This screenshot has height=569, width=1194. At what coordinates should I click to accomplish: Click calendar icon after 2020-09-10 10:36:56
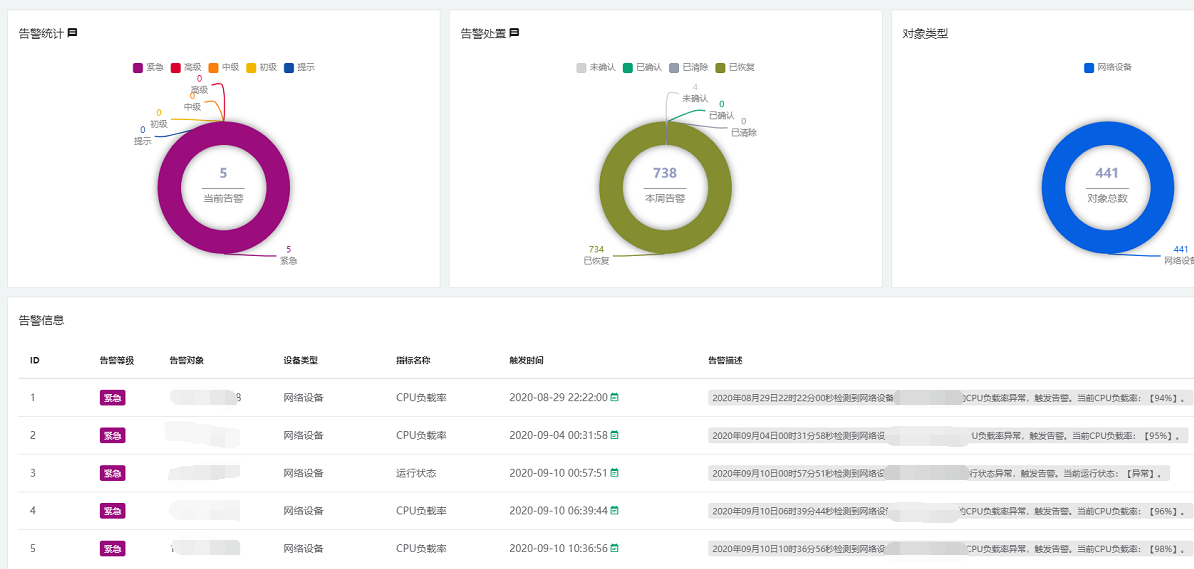pyautogui.click(x=615, y=548)
